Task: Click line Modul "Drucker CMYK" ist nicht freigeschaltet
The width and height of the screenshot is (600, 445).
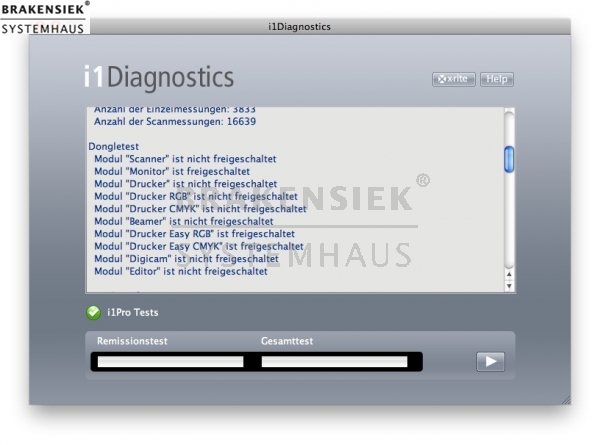Action: coord(201,209)
